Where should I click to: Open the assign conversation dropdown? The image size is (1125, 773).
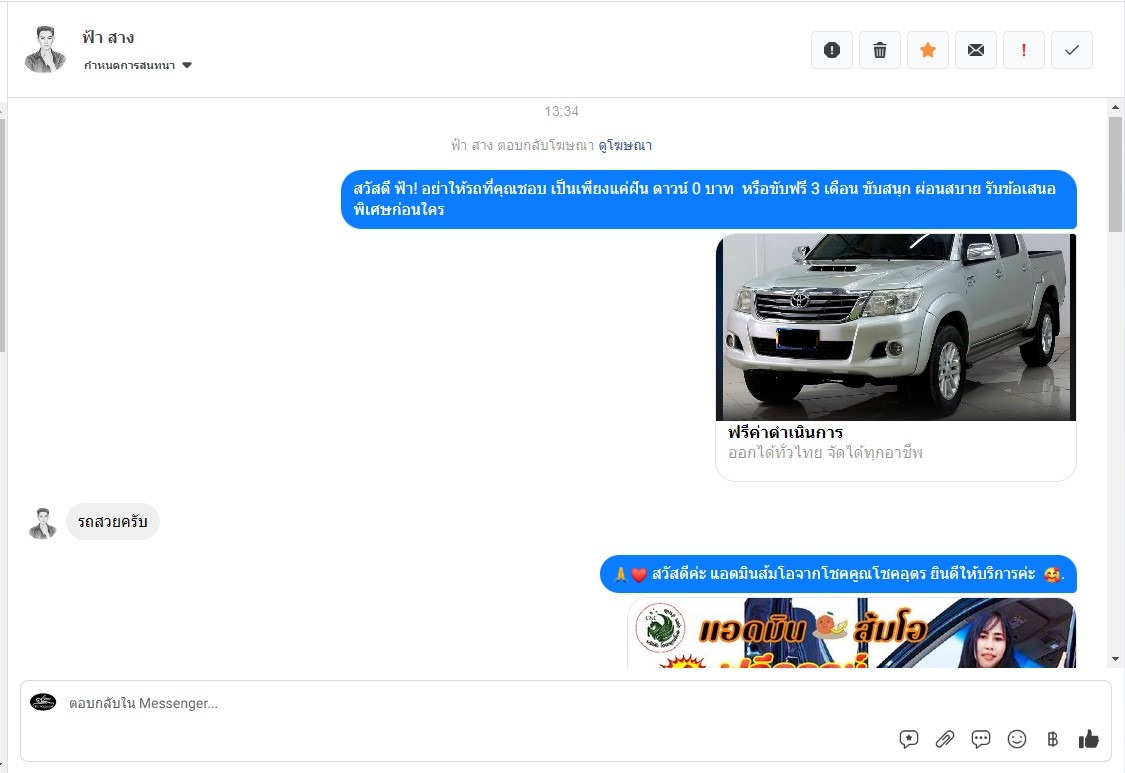coord(138,66)
